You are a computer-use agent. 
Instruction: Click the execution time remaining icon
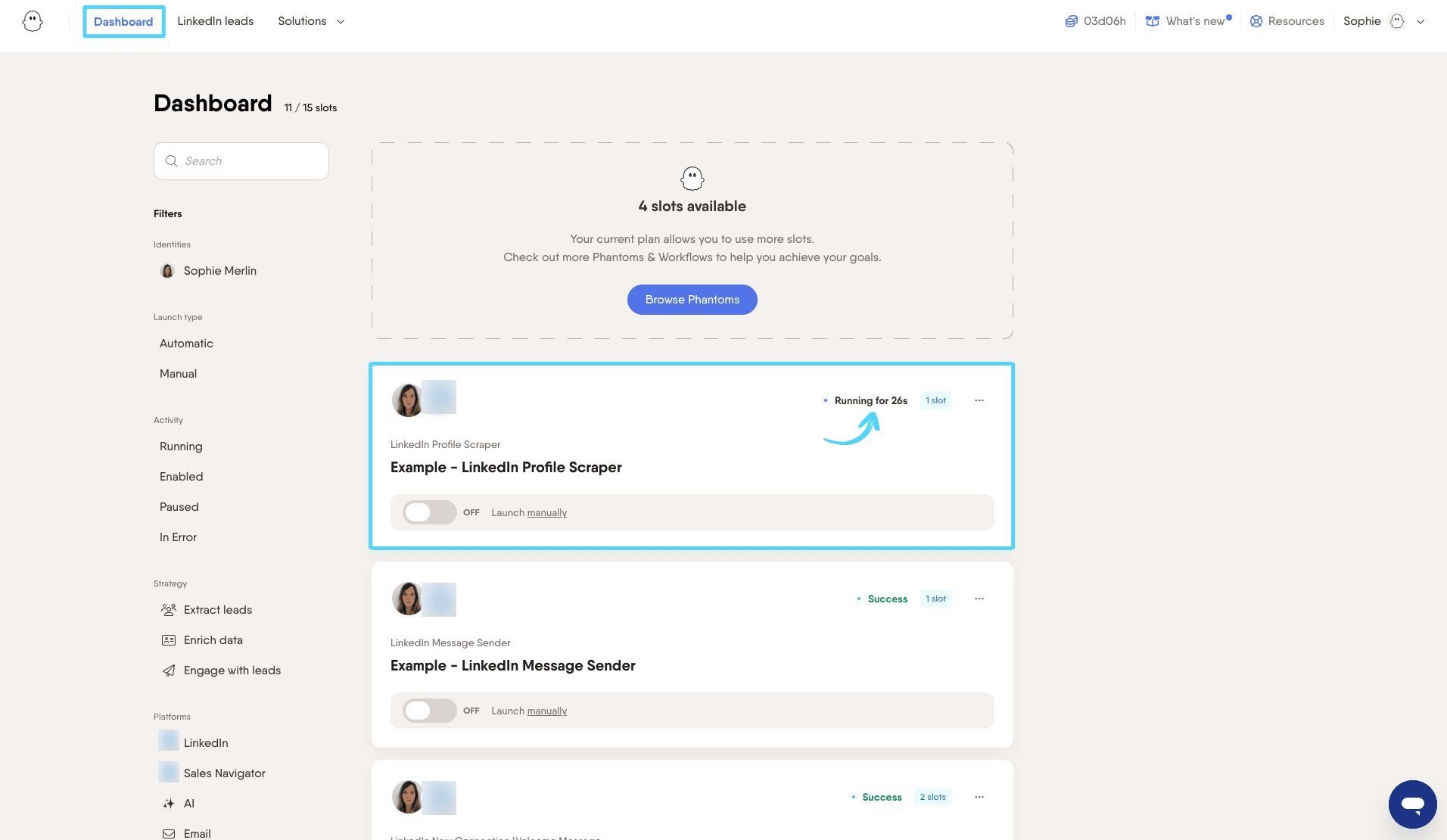coord(1071,21)
